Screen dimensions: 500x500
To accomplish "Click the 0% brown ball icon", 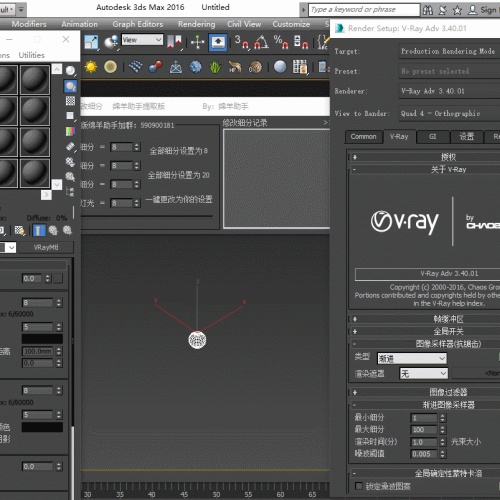I will [255, 67].
